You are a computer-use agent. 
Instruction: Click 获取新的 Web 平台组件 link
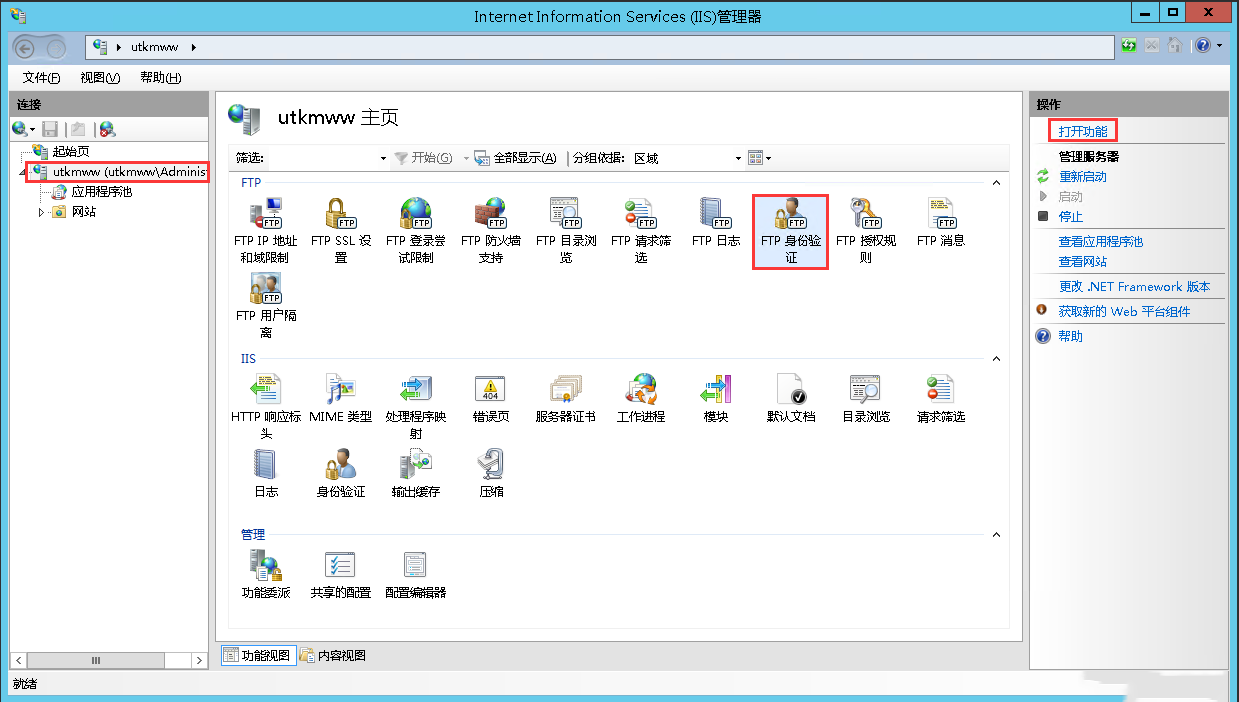1124,311
